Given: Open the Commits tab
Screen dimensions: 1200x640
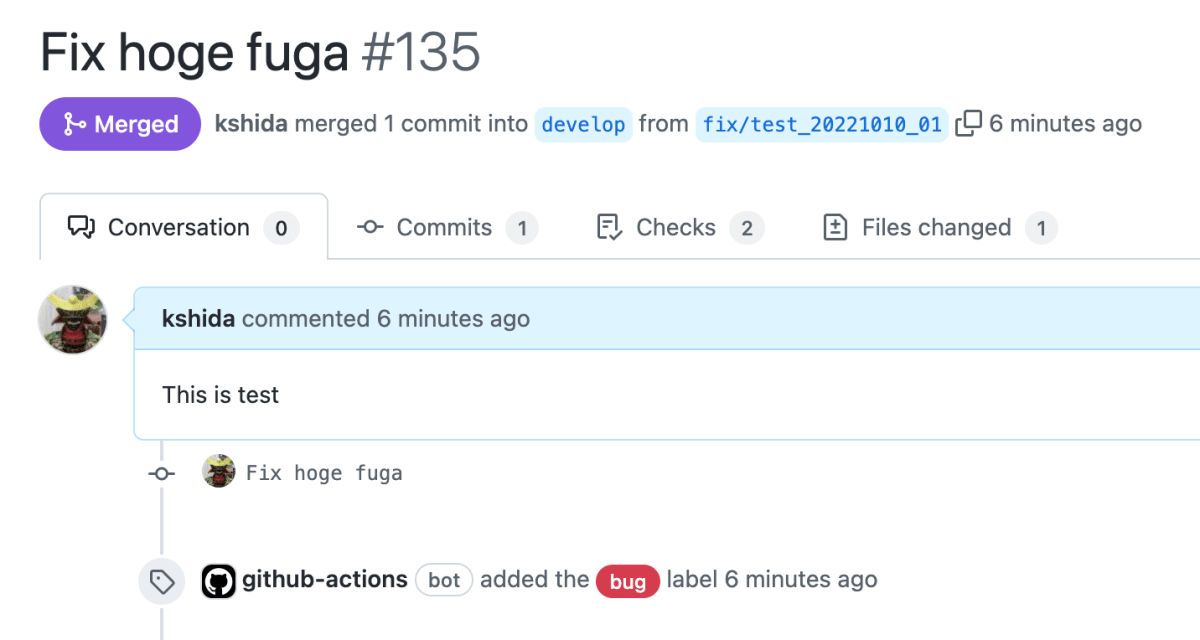Looking at the screenshot, I should (x=446, y=227).
